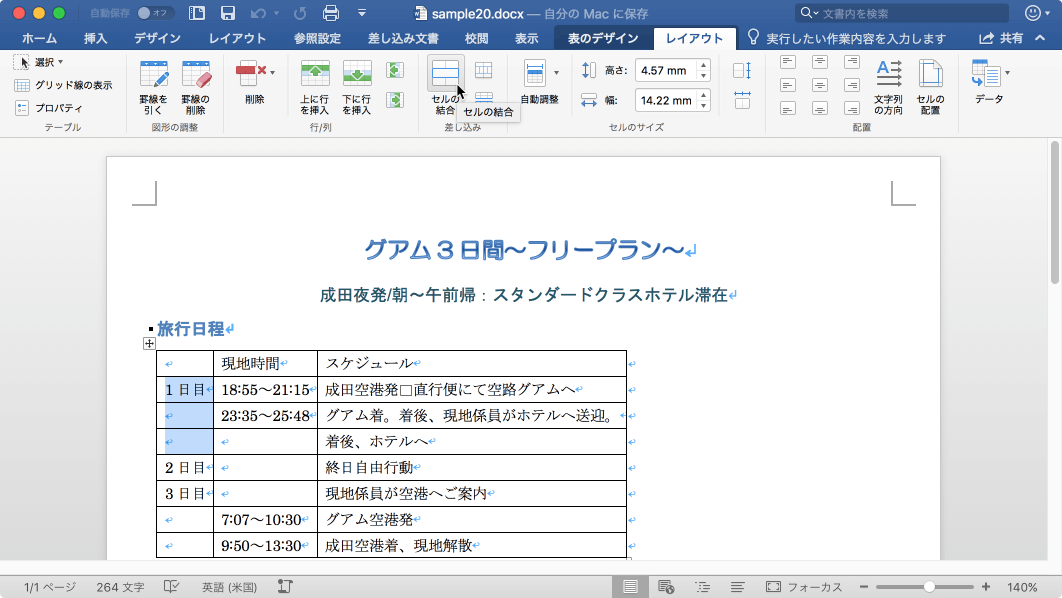Click the insert column right icon
This screenshot has width=1062, height=598.
[395, 100]
